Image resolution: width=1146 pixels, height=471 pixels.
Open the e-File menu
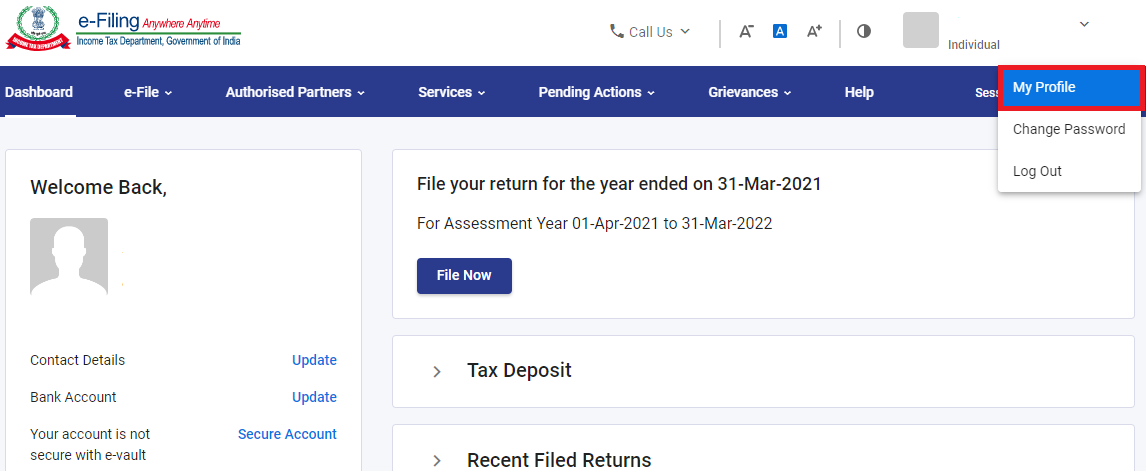148,92
